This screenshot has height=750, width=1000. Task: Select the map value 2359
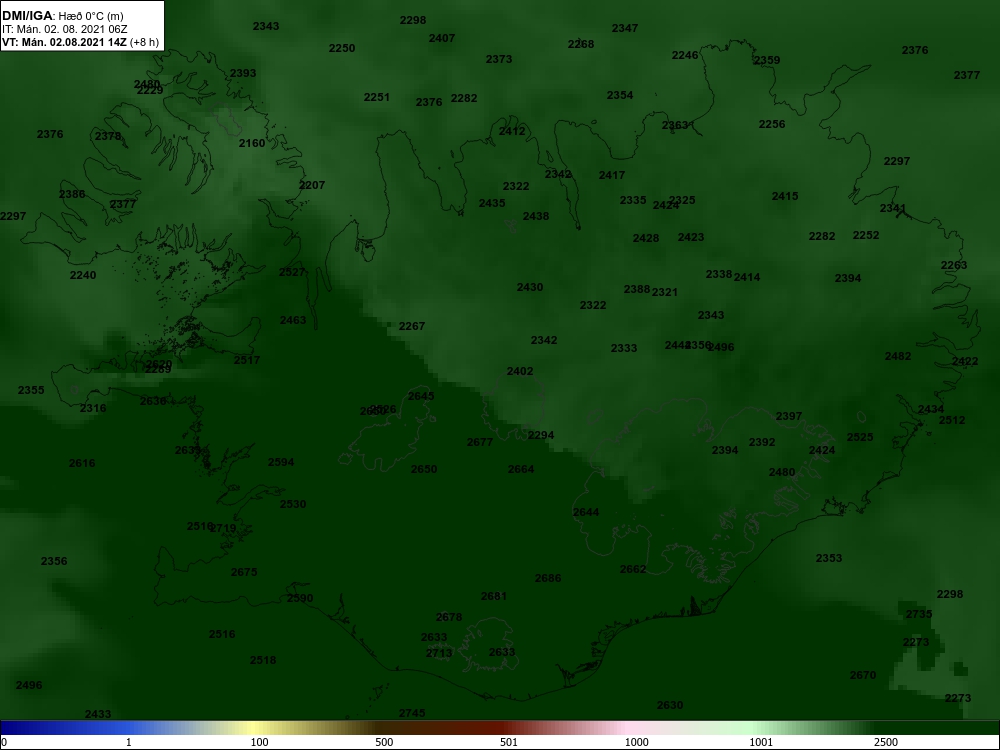pos(767,61)
